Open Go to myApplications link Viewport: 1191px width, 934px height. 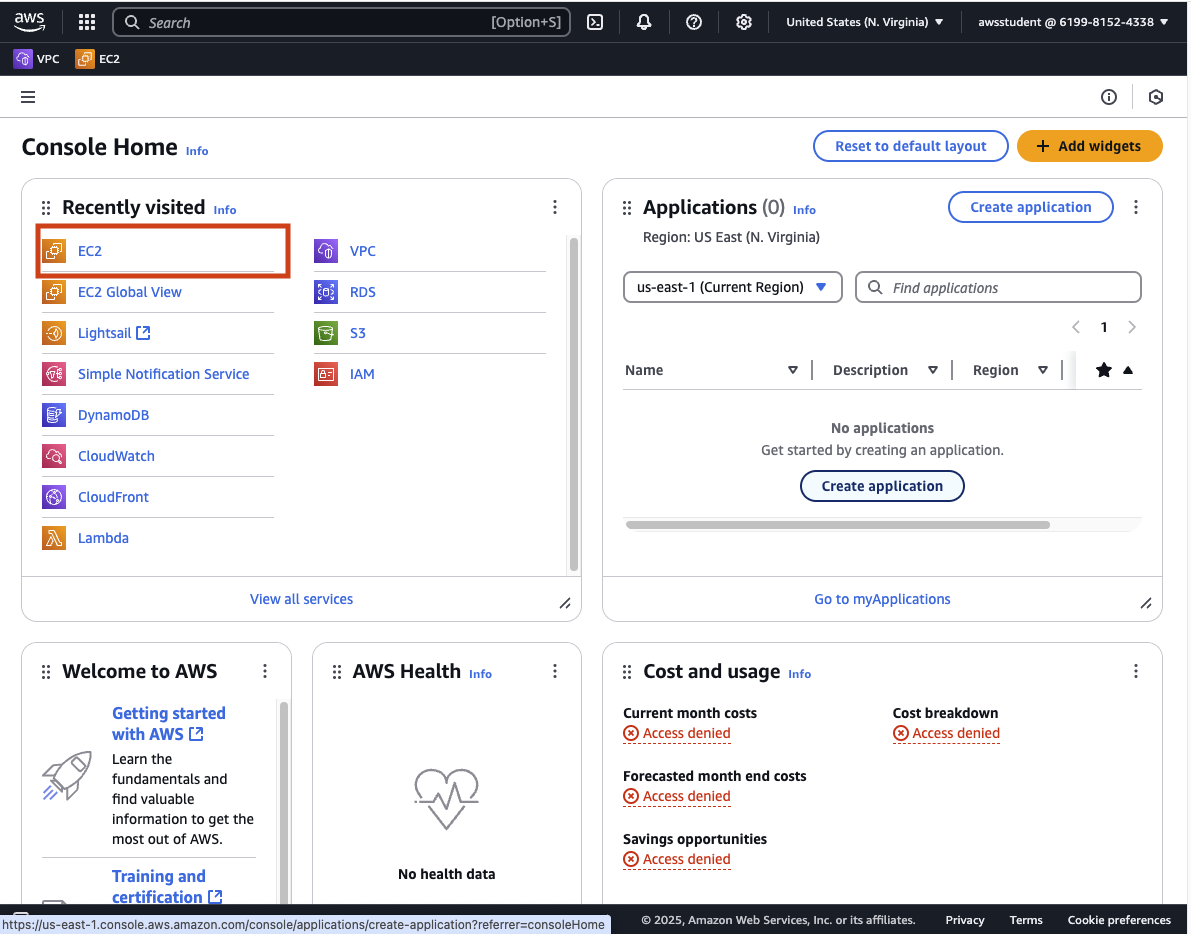tap(882, 599)
